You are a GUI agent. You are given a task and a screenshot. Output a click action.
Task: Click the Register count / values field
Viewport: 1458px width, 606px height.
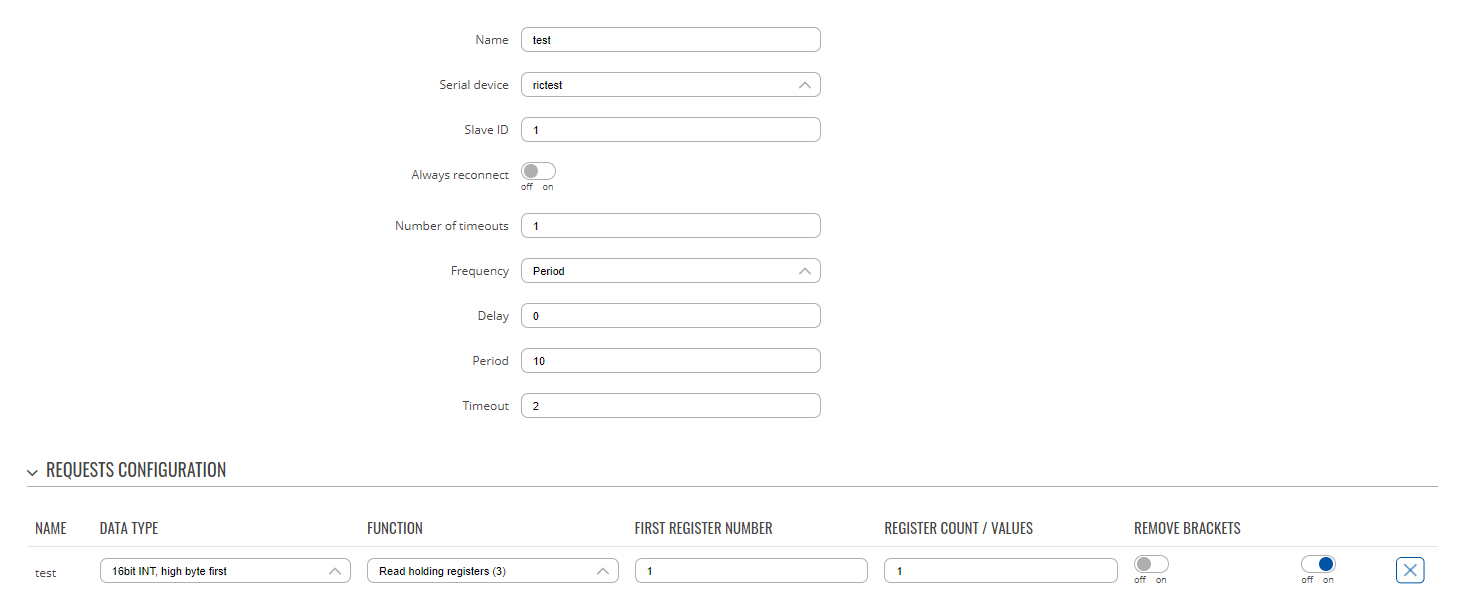click(x=1001, y=571)
